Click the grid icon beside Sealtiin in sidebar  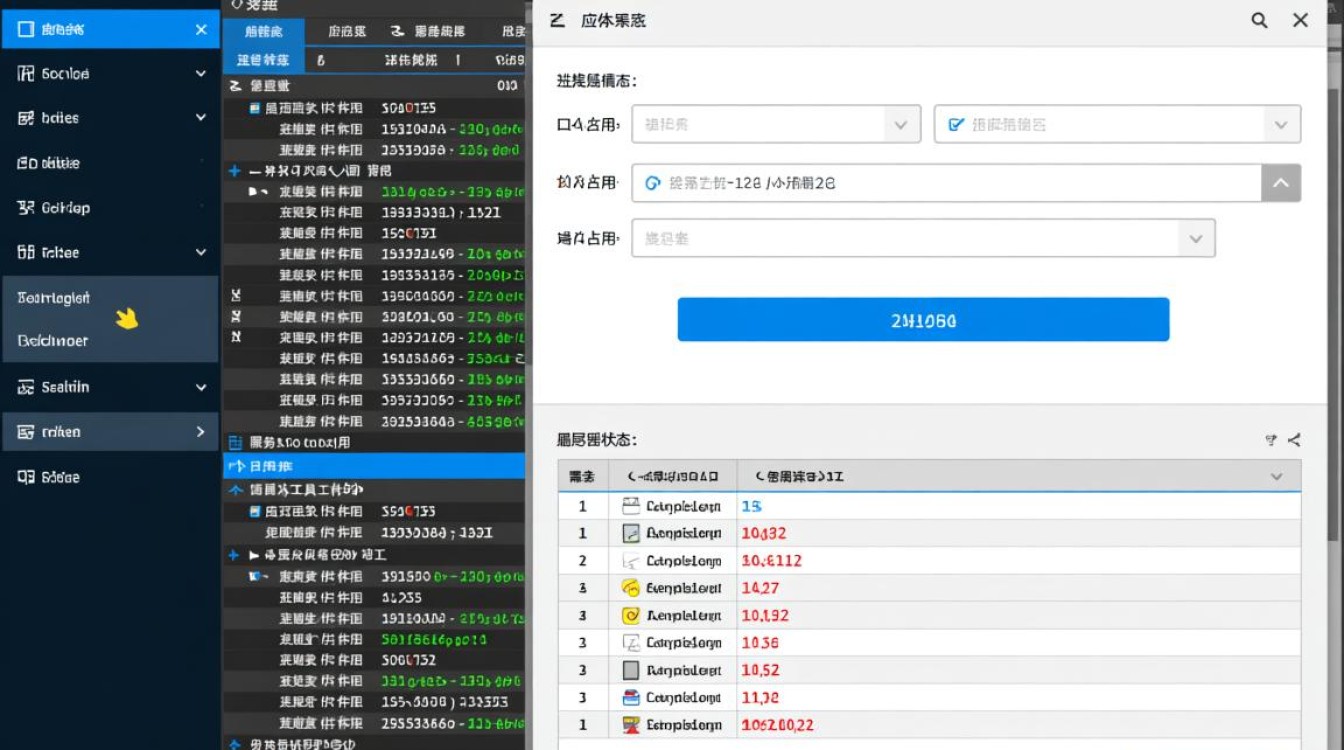click(26, 387)
